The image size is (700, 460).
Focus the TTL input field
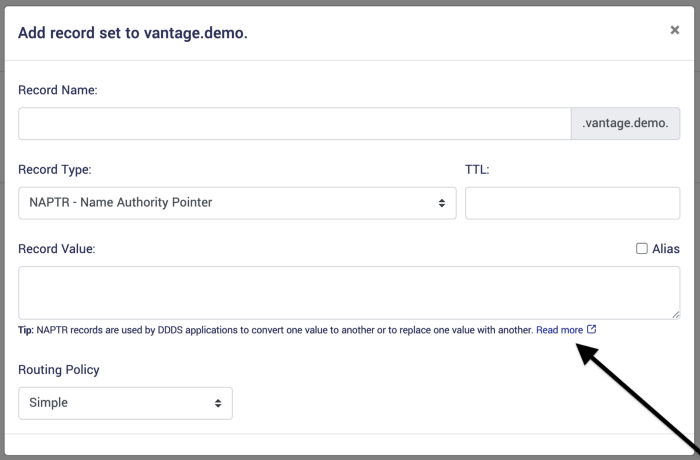[572, 203]
